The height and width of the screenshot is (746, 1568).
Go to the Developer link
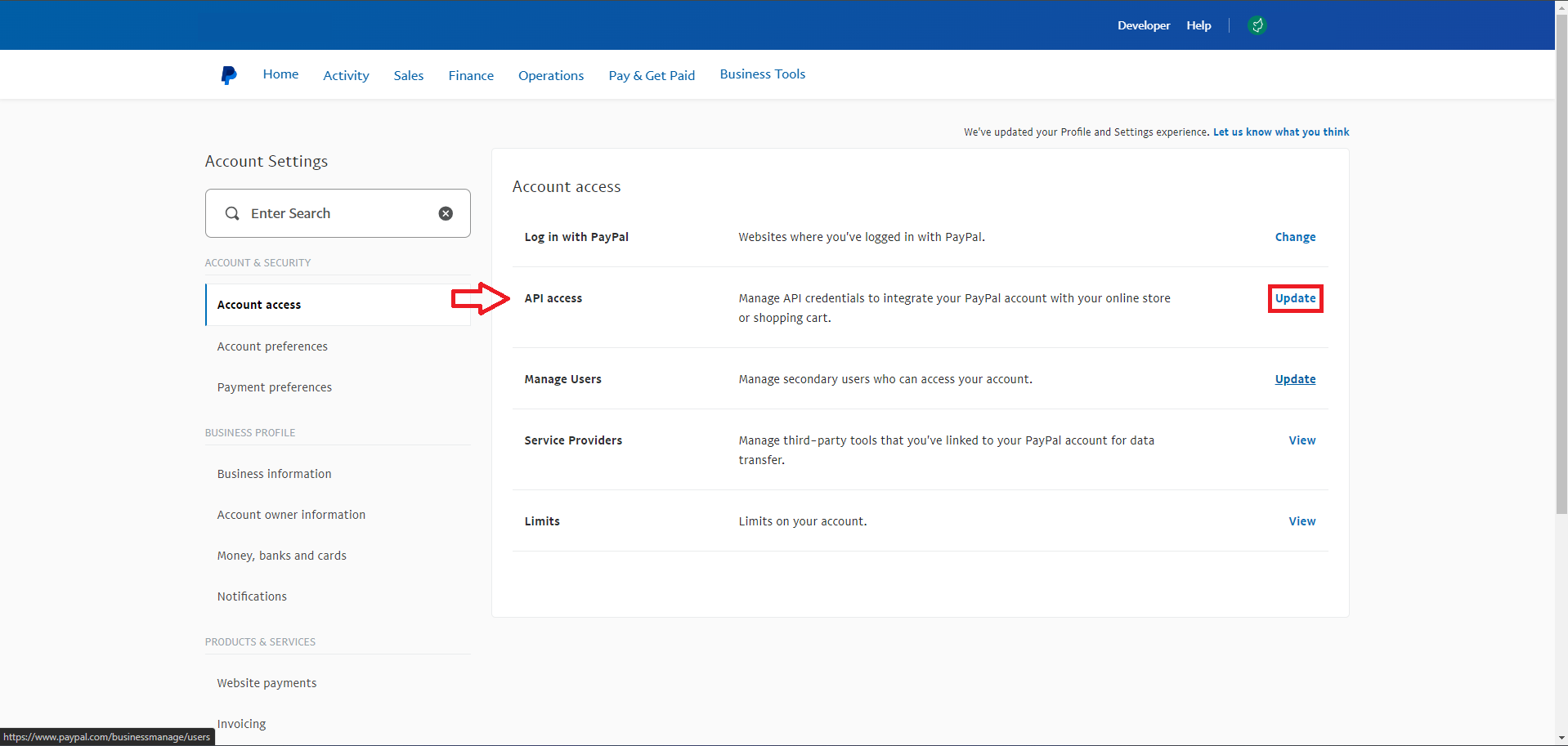coord(1144,25)
